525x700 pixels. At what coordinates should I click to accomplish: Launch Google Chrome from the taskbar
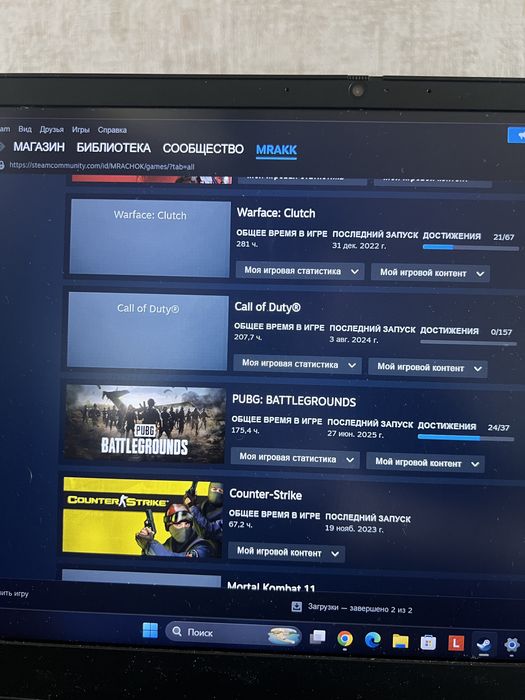tap(345, 639)
